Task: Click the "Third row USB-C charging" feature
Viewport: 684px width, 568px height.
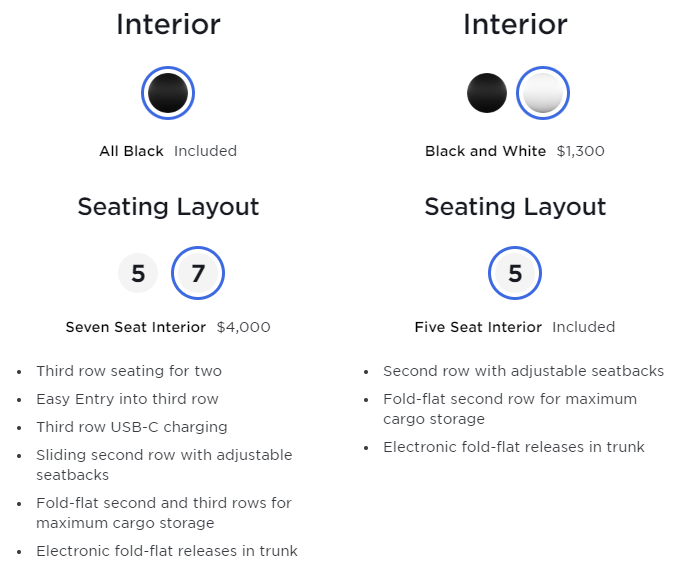Action: (x=132, y=427)
